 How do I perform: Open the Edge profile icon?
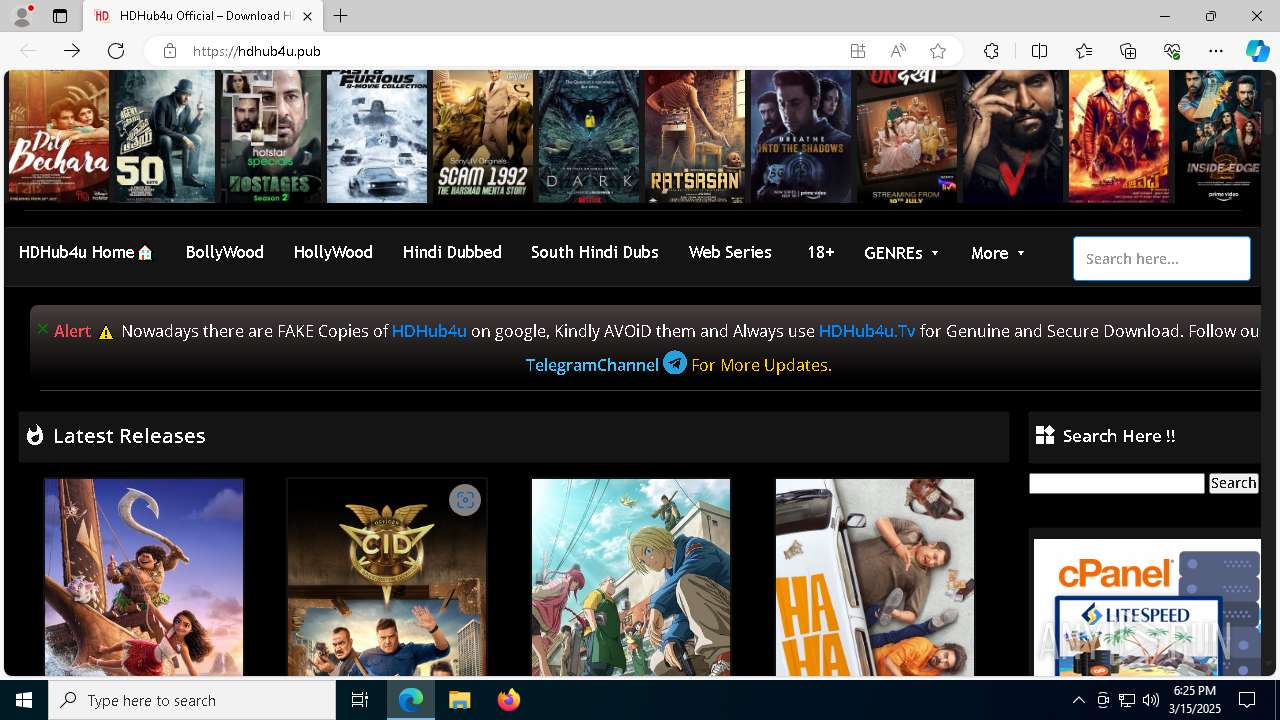point(21,16)
